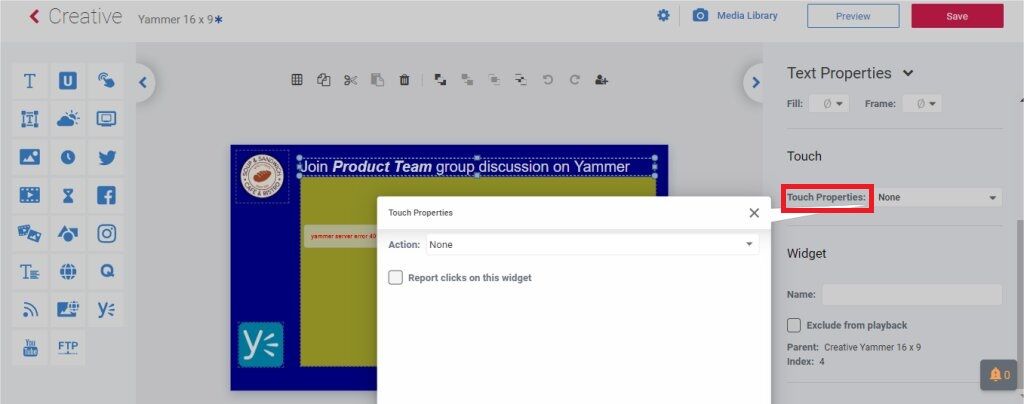Screen dimensions: 1024x404
Task: Add a Twitter widget from the palette
Action: [x=106, y=157]
